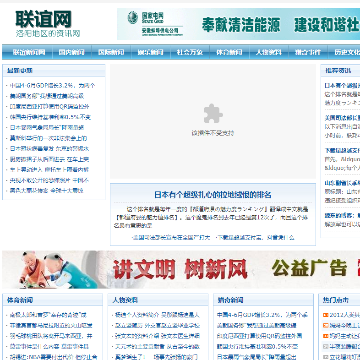Open the 娱乐新闻 navigation tab
The width and height of the screenshot is (360, 360).
coord(150,52)
